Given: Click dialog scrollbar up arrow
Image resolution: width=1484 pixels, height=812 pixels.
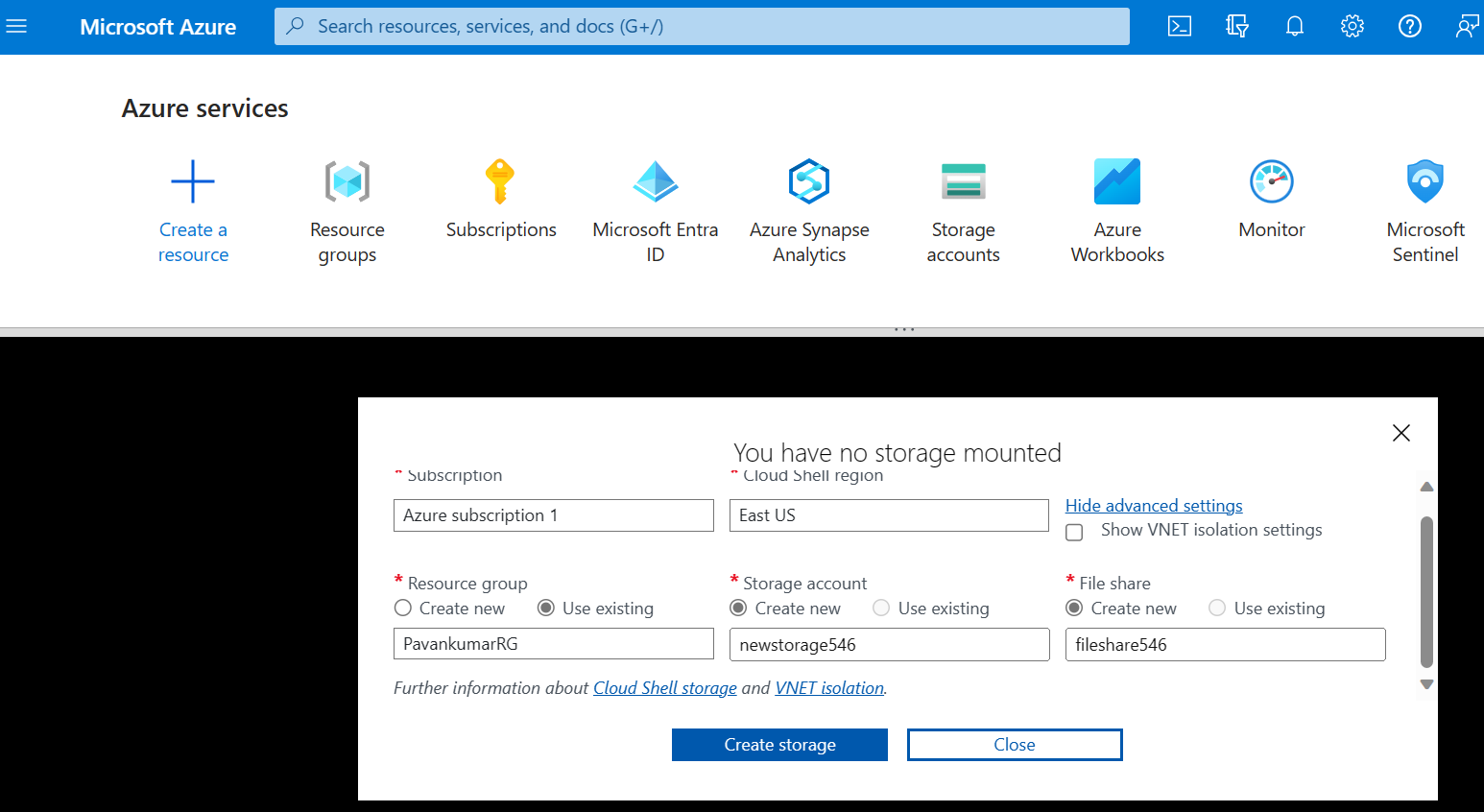Looking at the screenshot, I should pos(1427,487).
